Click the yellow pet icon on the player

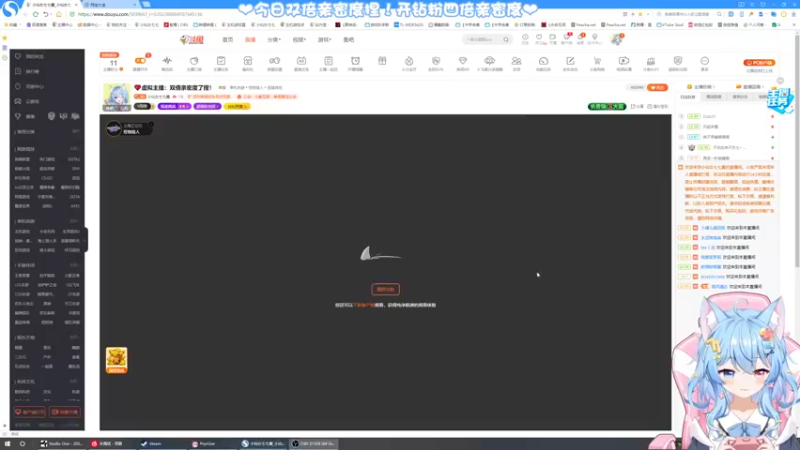(116, 360)
